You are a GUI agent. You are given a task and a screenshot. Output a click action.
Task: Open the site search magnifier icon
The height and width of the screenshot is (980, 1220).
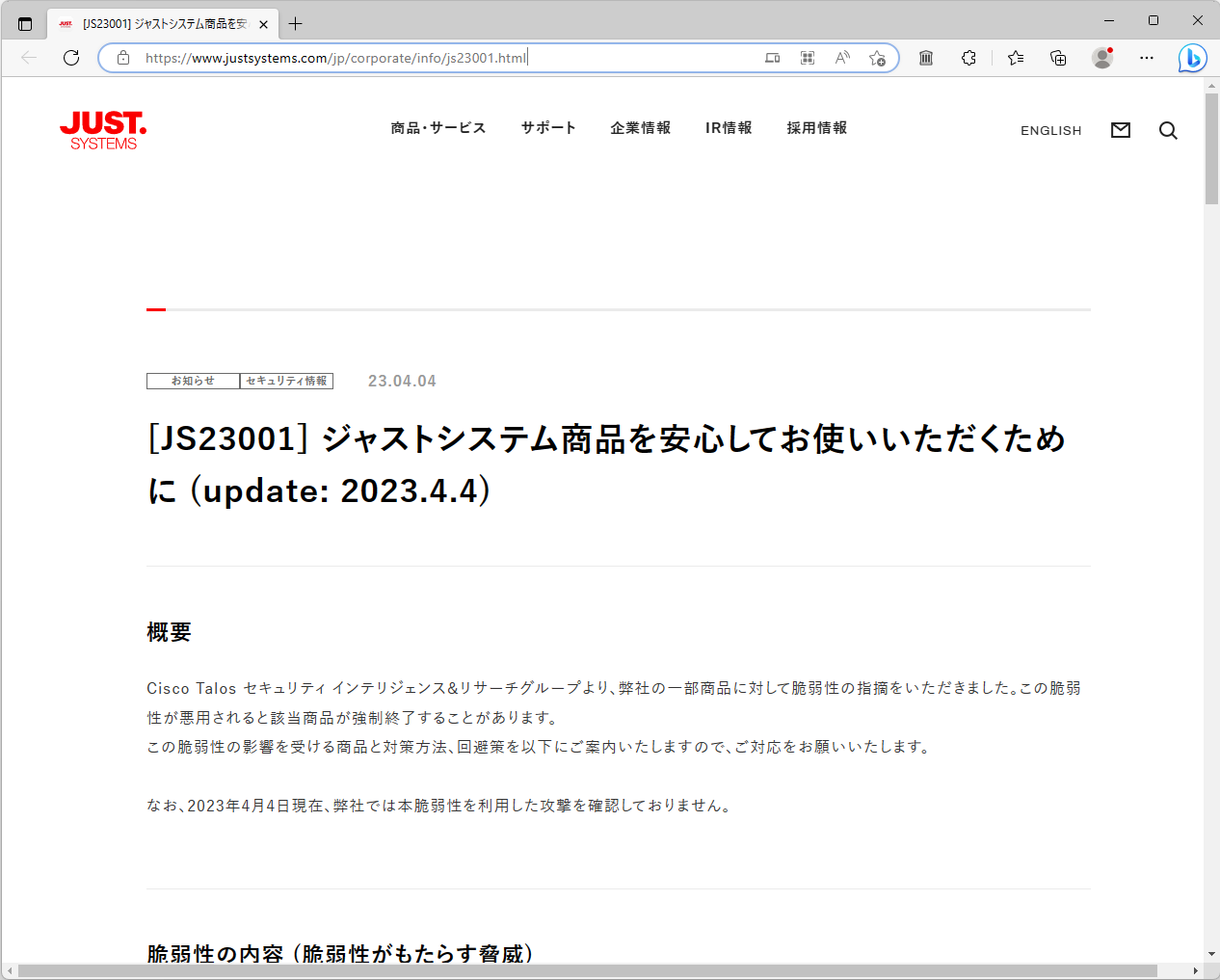coord(1168,130)
